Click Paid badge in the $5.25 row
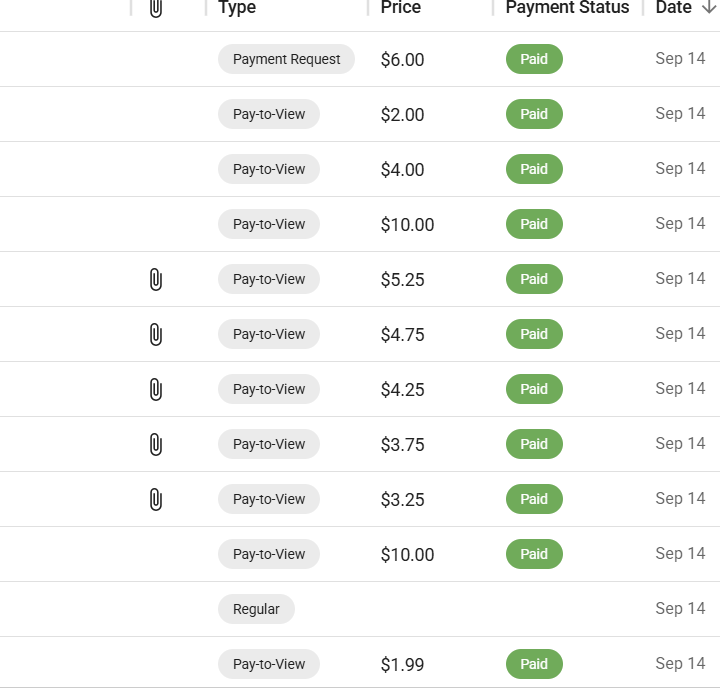This screenshot has width=720, height=695. pos(534,279)
